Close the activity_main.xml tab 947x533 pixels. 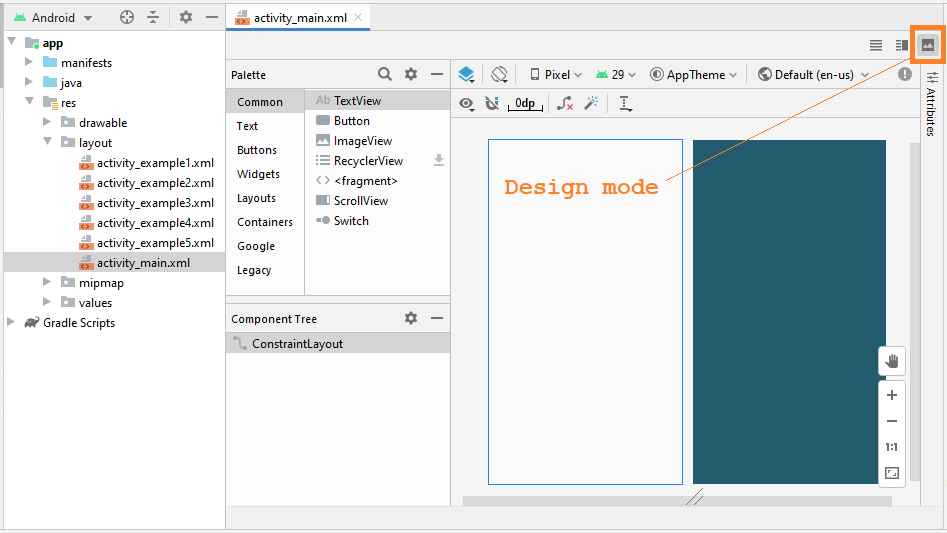358,17
